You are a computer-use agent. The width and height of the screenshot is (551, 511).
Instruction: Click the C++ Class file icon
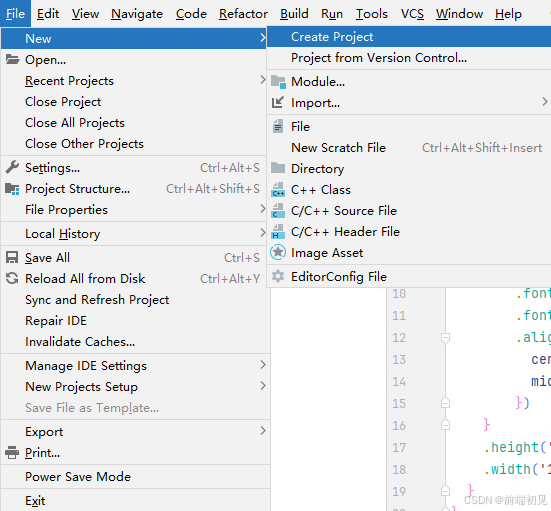(278, 190)
